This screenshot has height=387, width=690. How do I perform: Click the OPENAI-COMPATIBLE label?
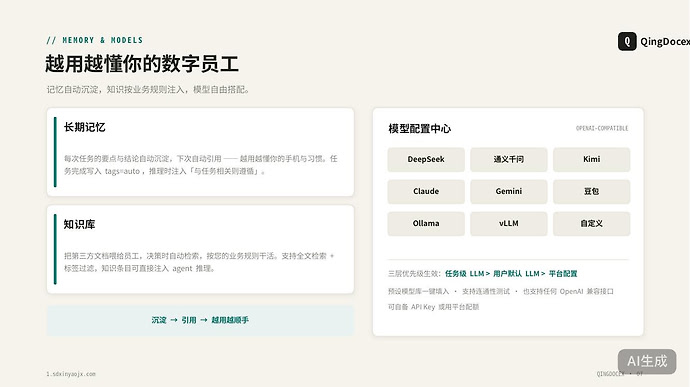[602, 128]
